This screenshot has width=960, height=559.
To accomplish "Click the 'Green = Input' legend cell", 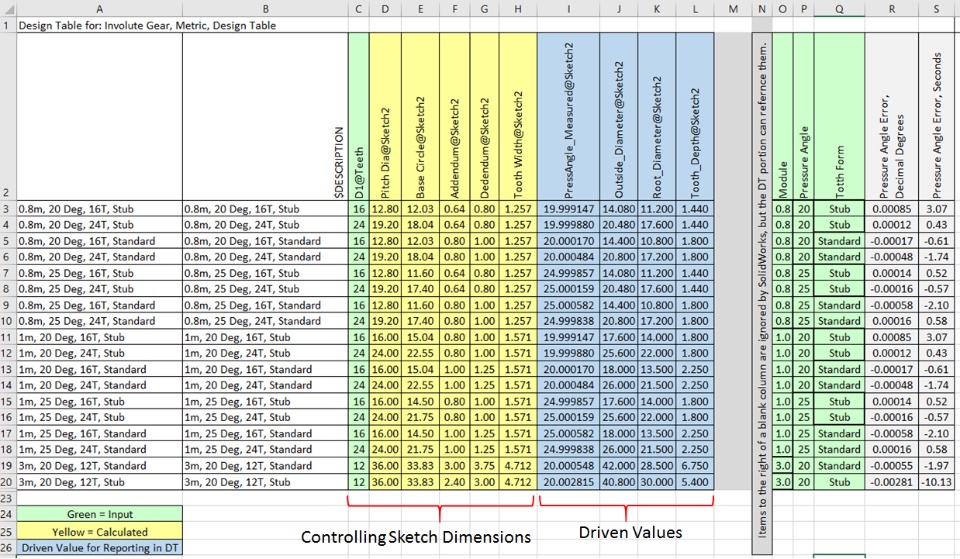I will click(99, 514).
